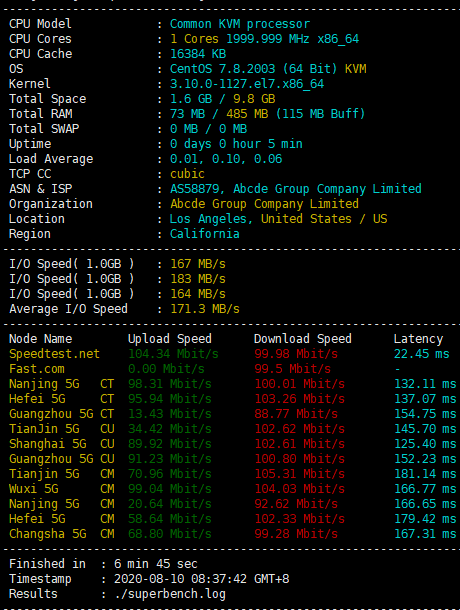Click the OS value 'CentOS 7.8.2003 (64 Bit) KVM'
Screen dimensions: 460x610
point(268,69)
